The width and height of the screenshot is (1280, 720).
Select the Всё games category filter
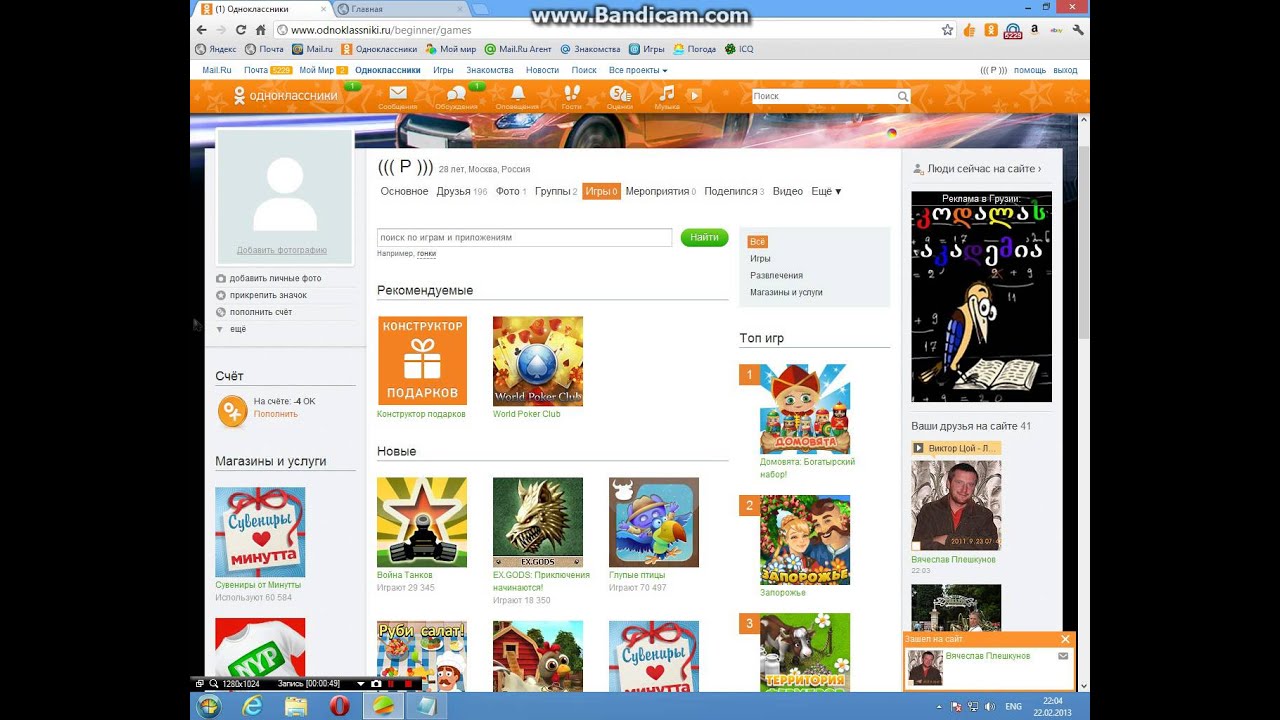[757, 242]
